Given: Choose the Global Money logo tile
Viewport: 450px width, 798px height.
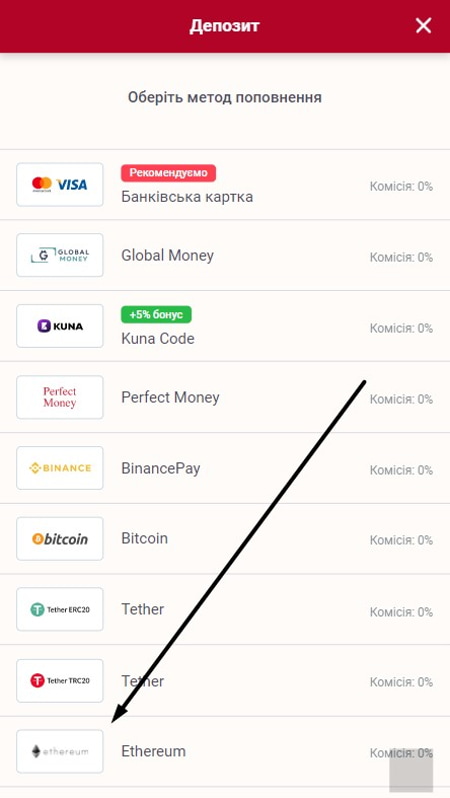Looking at the screenshot, I should (x=60, y=255).
